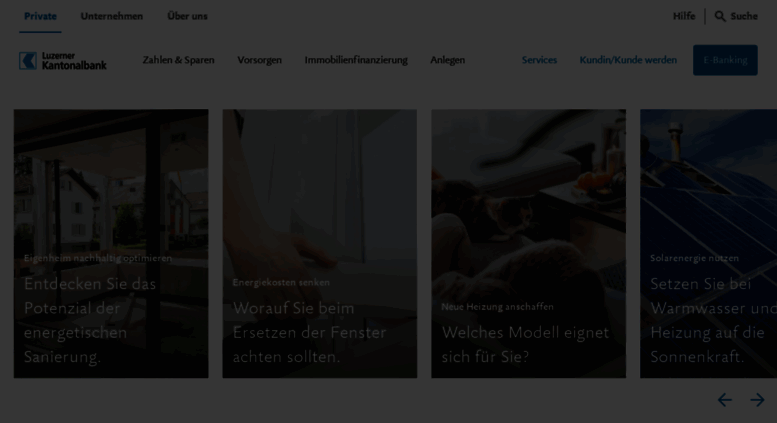Open the Anlegen menu
Screen dimensions: 777x423
point(447,60)
